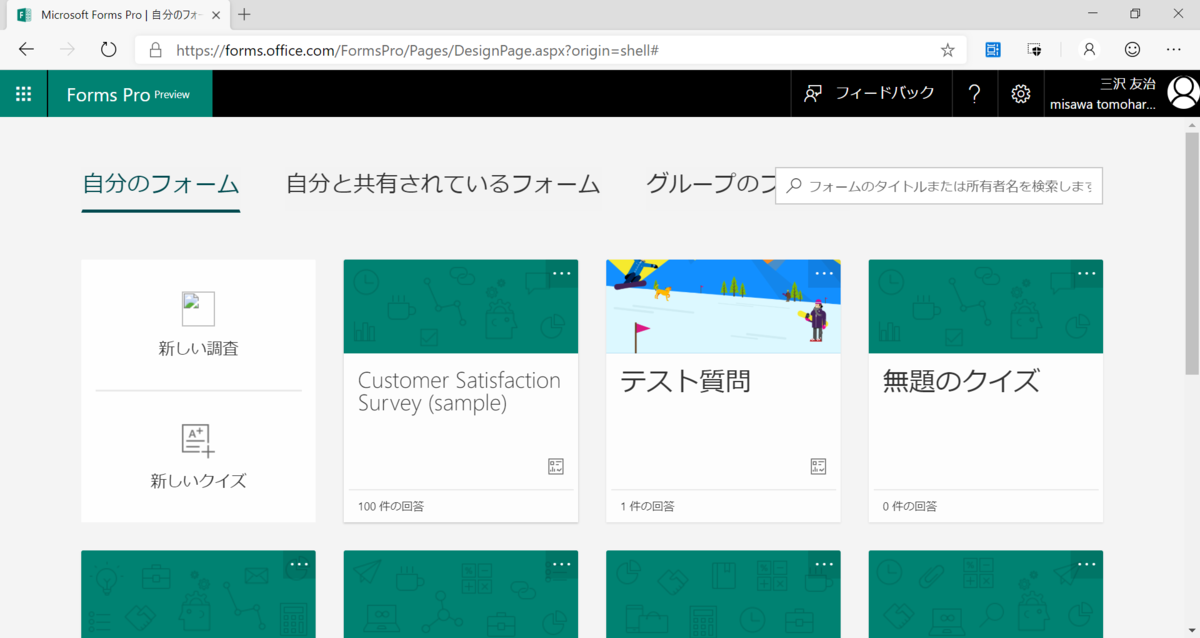Create 新しい調査 new survey

[x=198, y=325]
